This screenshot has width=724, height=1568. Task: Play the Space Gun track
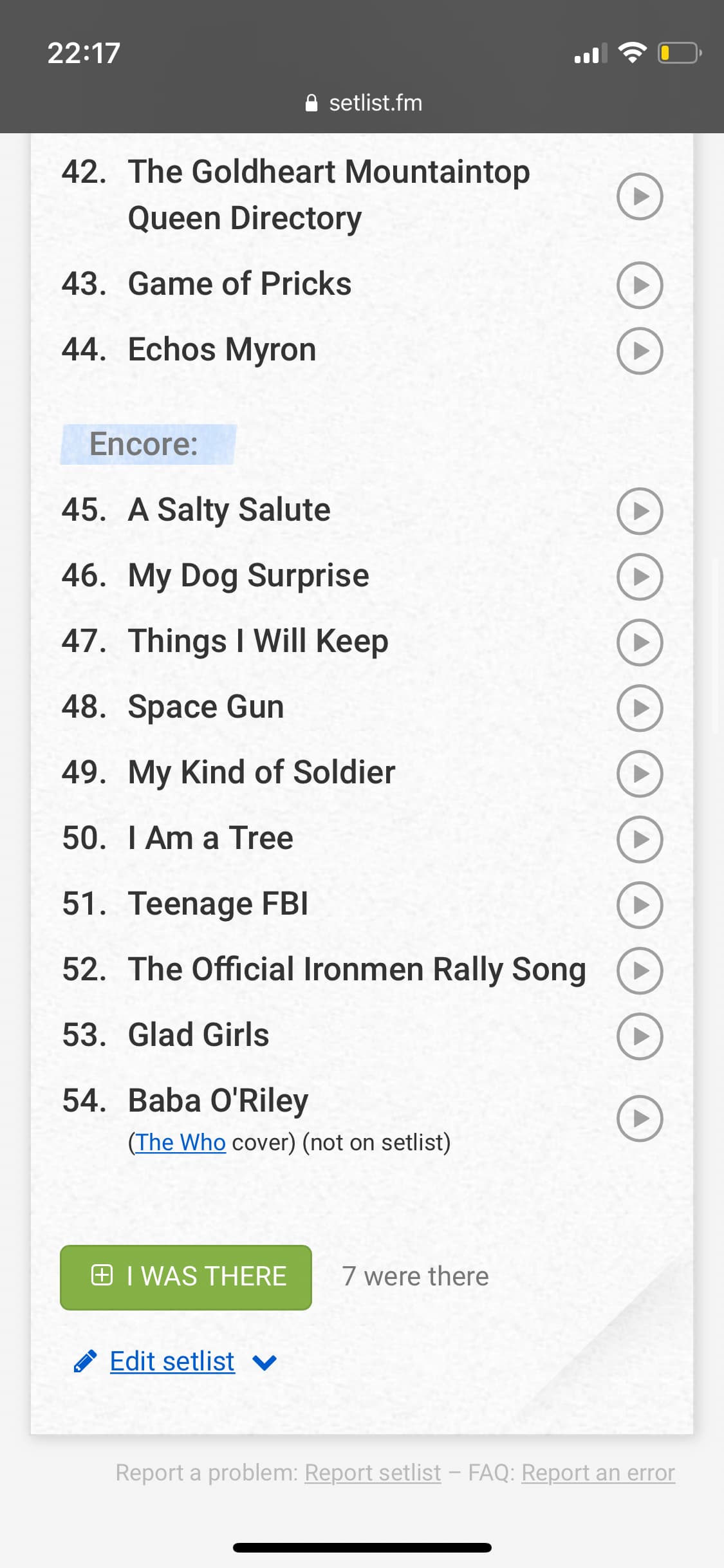(639, 708)
